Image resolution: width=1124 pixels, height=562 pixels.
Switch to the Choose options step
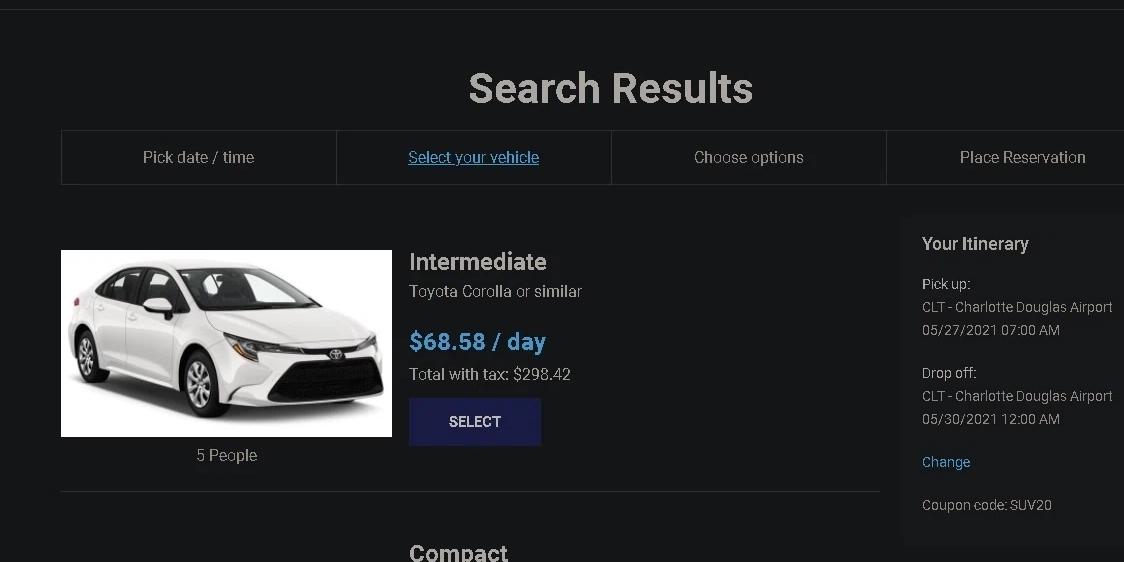coord(748,158)
